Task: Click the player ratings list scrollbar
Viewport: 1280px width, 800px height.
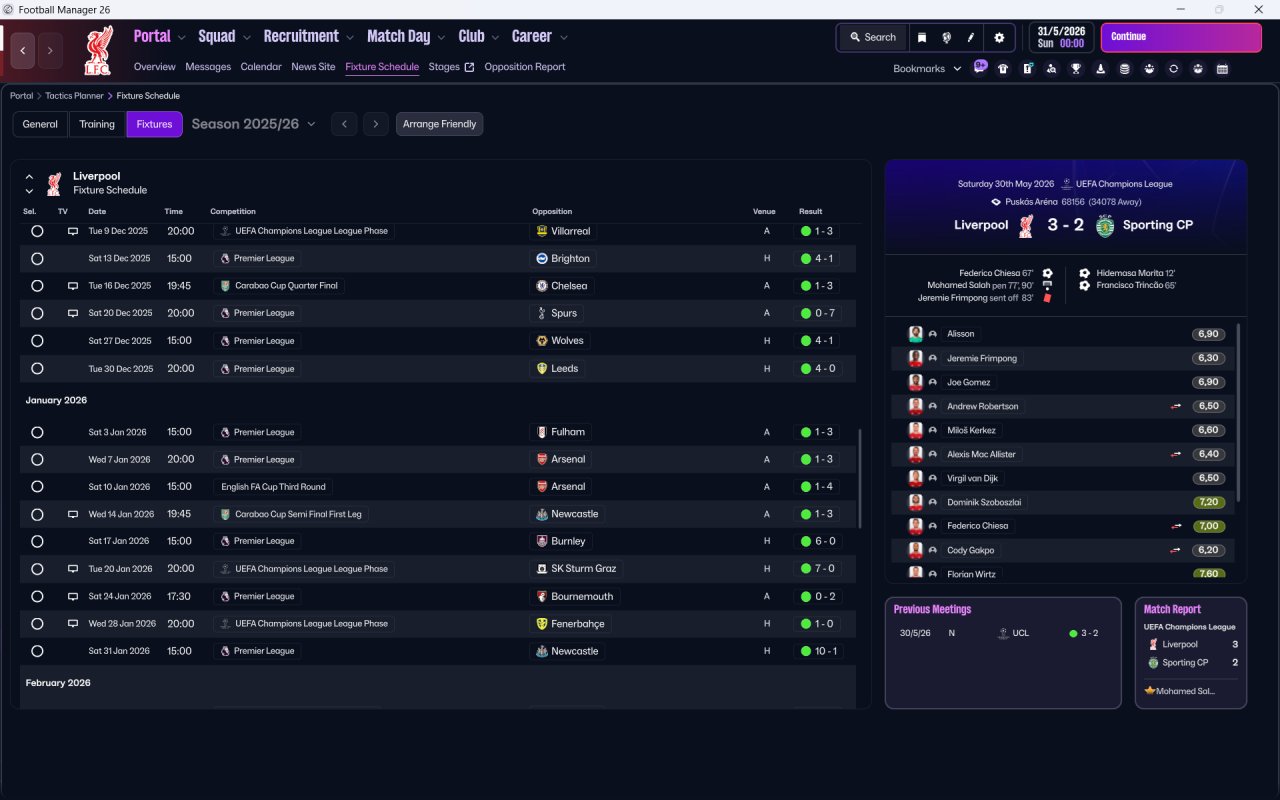Action: coord(1239,412)
